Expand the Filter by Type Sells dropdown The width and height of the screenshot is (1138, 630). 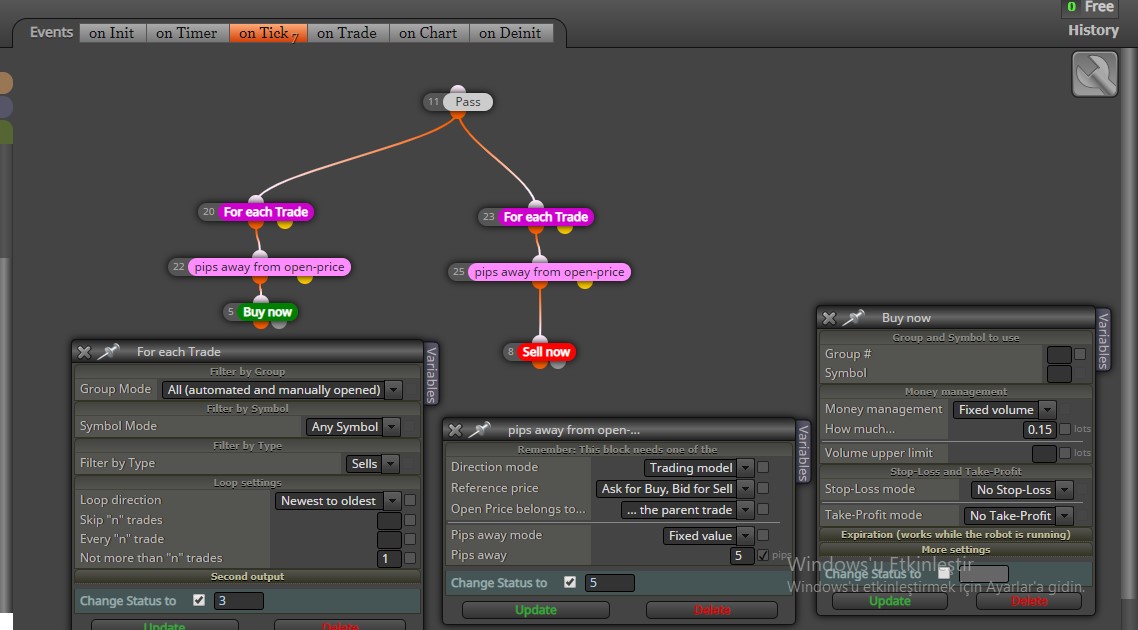click(372, 464)
